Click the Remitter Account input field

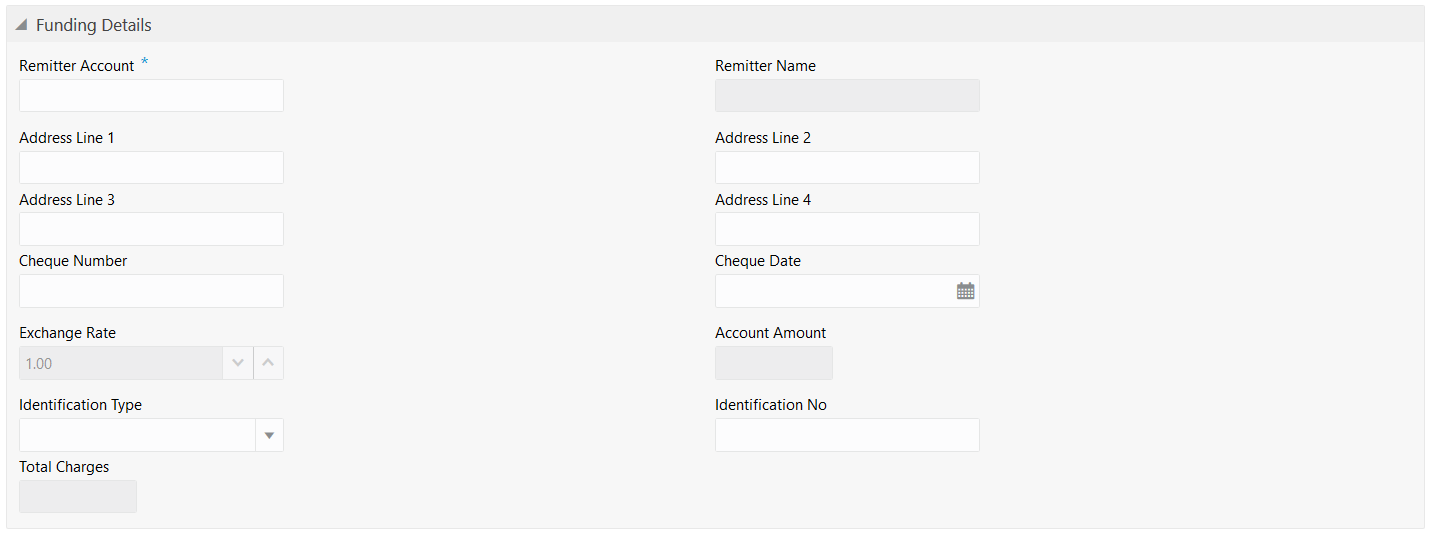click(151, 95)
